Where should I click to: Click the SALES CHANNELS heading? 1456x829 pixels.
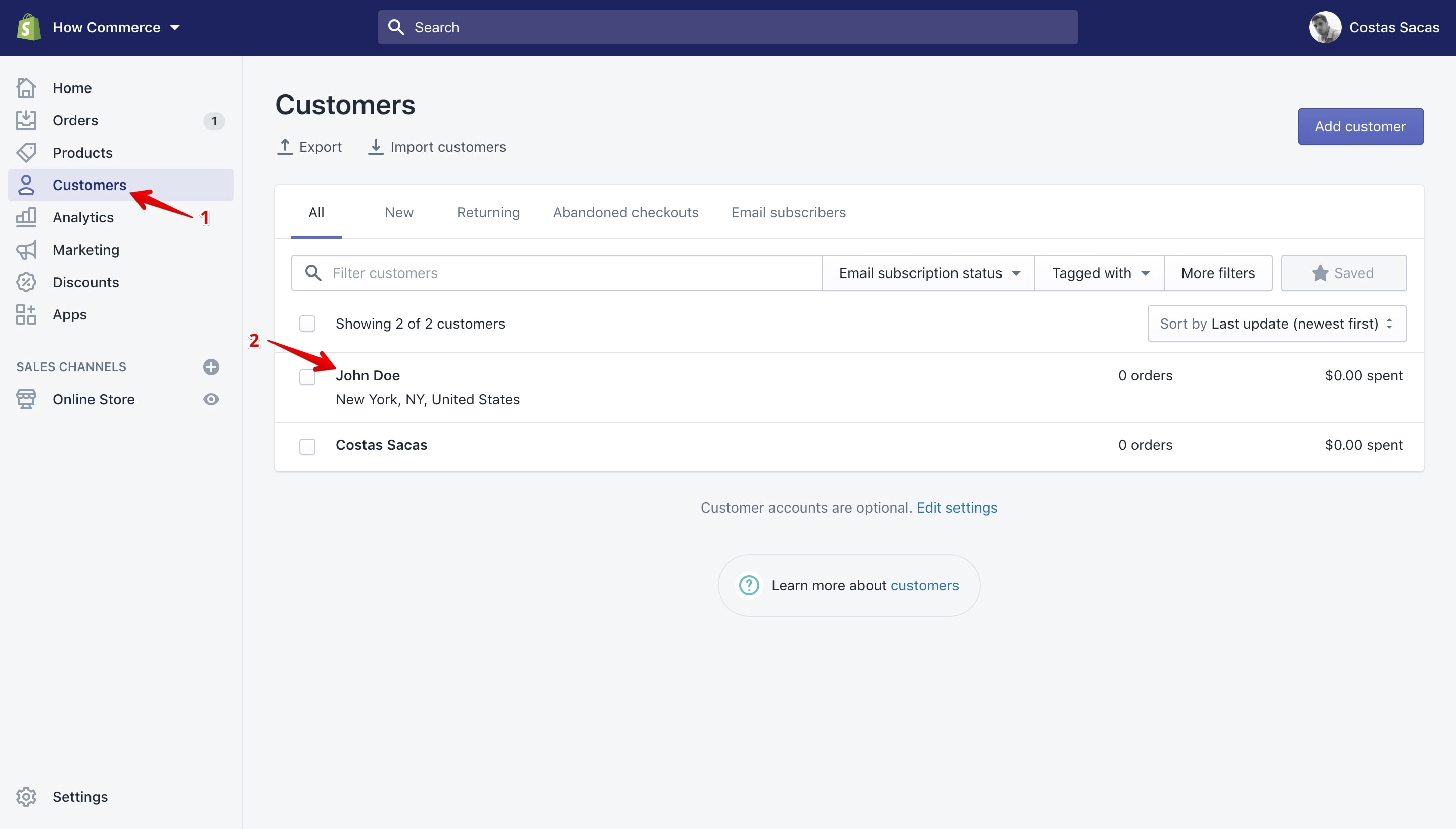point(71,366)
